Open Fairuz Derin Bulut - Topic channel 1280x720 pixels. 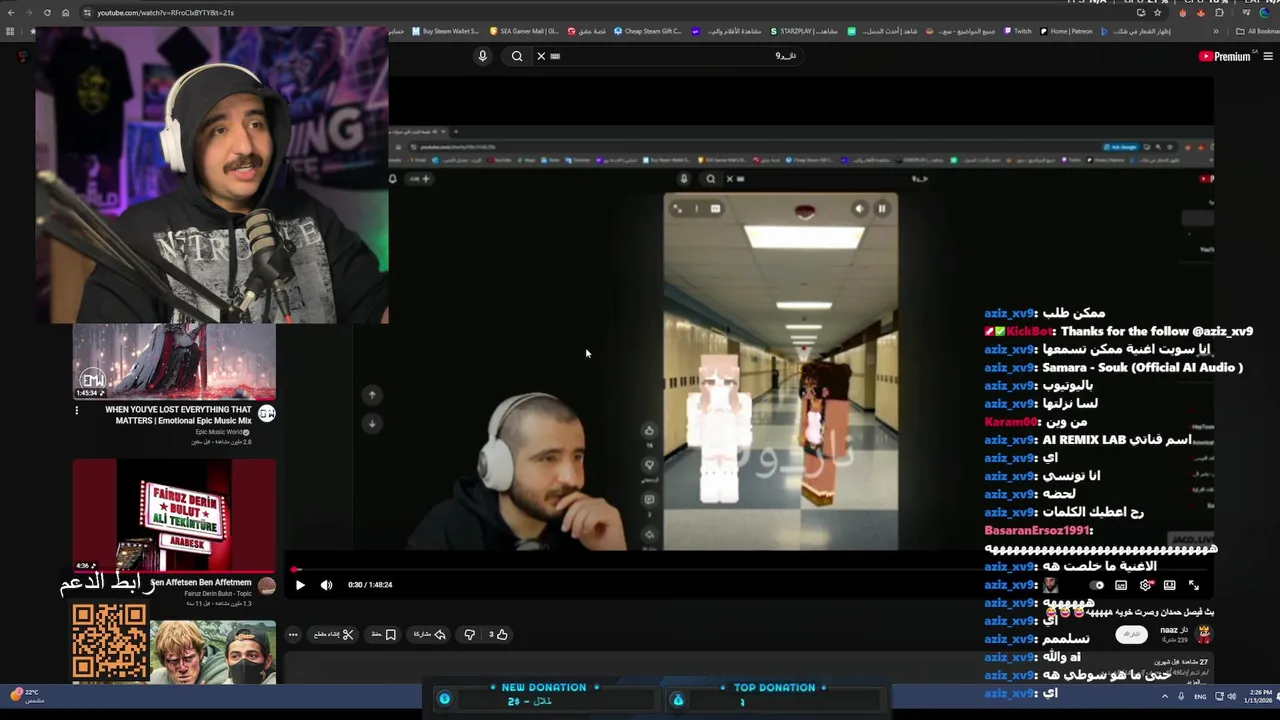pyautogui.click(x=218, y=594)
